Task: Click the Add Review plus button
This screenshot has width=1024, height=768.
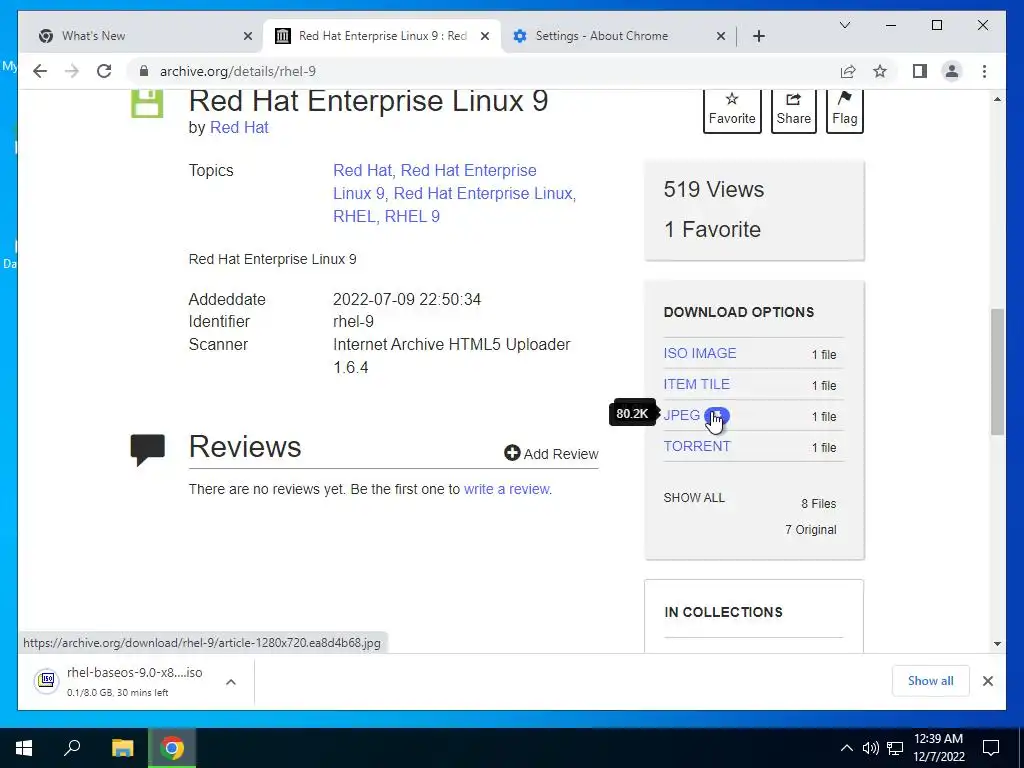Action: pyautogui.click(x=551, y=453)
